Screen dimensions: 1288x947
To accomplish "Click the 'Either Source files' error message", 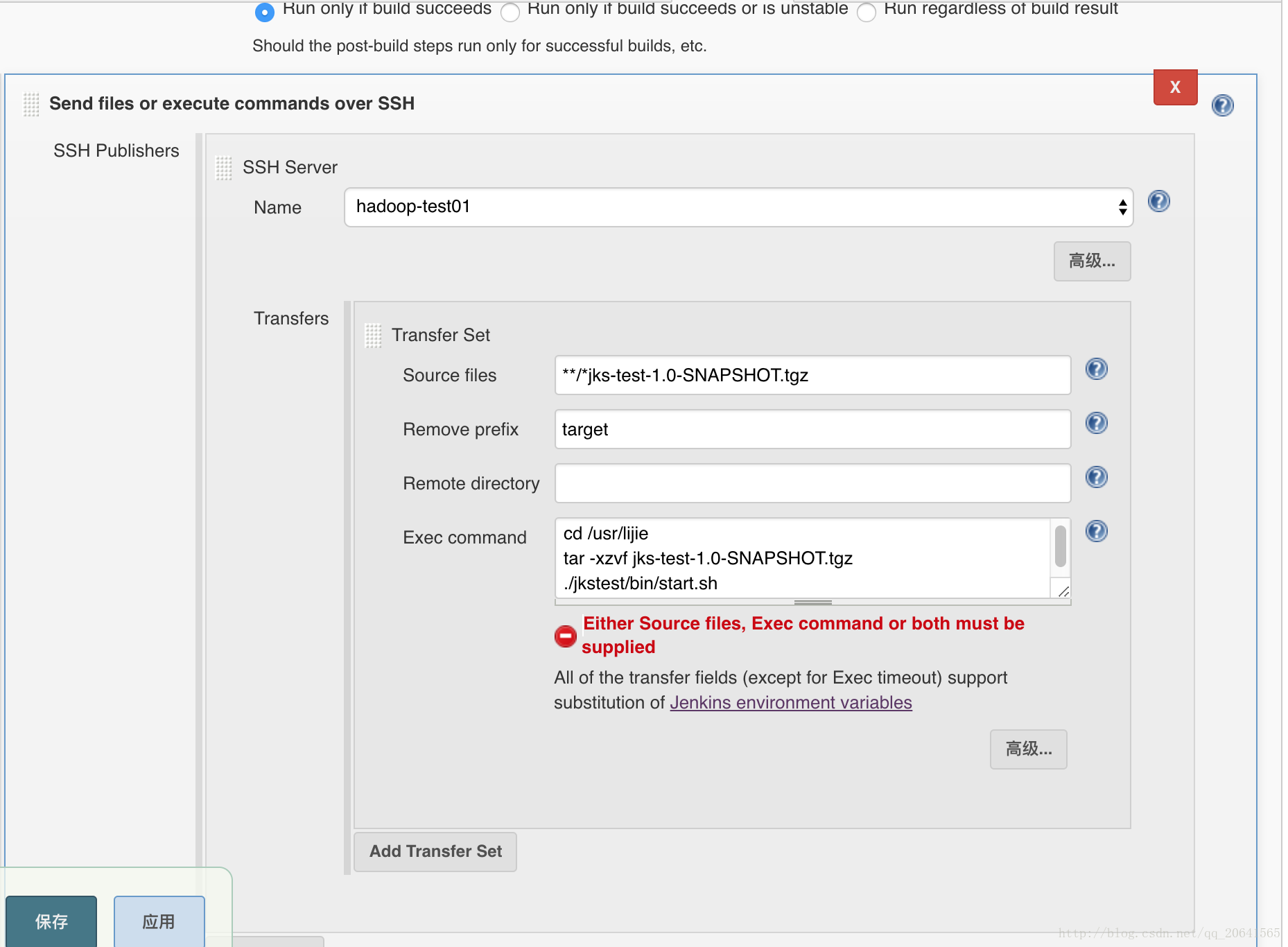I will tap(803, 635).
